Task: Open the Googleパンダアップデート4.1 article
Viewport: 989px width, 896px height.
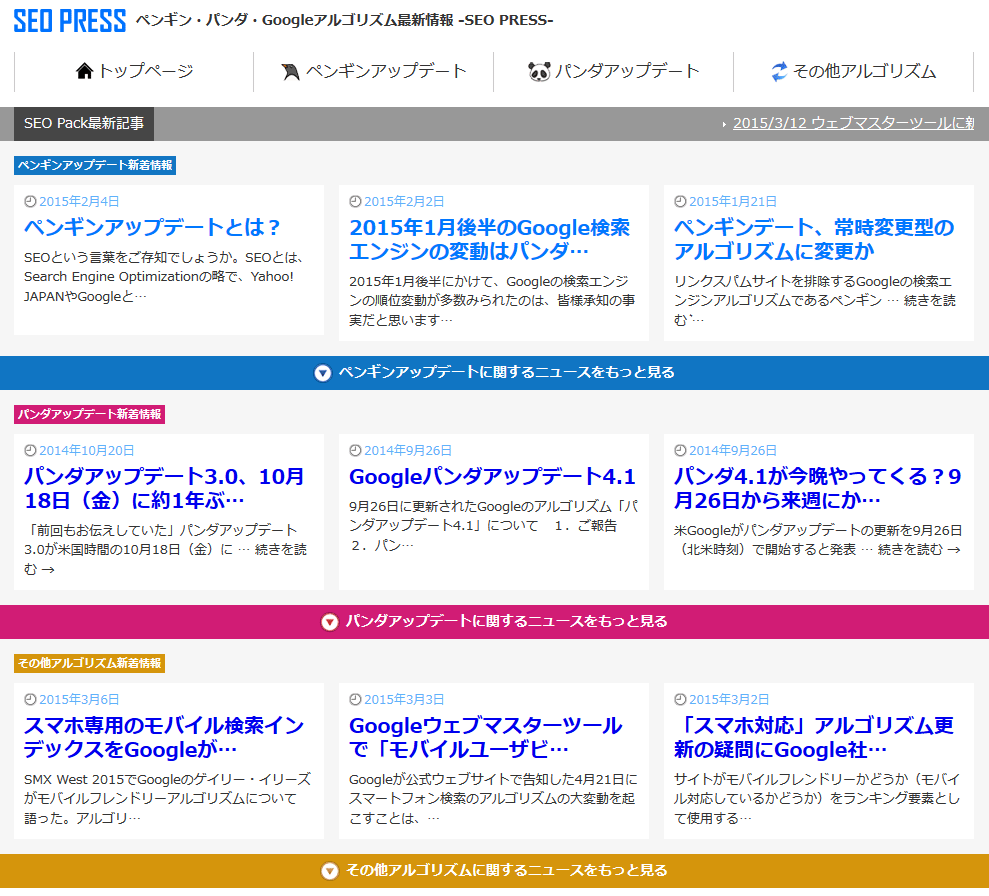Action: [x=492, y=476]
